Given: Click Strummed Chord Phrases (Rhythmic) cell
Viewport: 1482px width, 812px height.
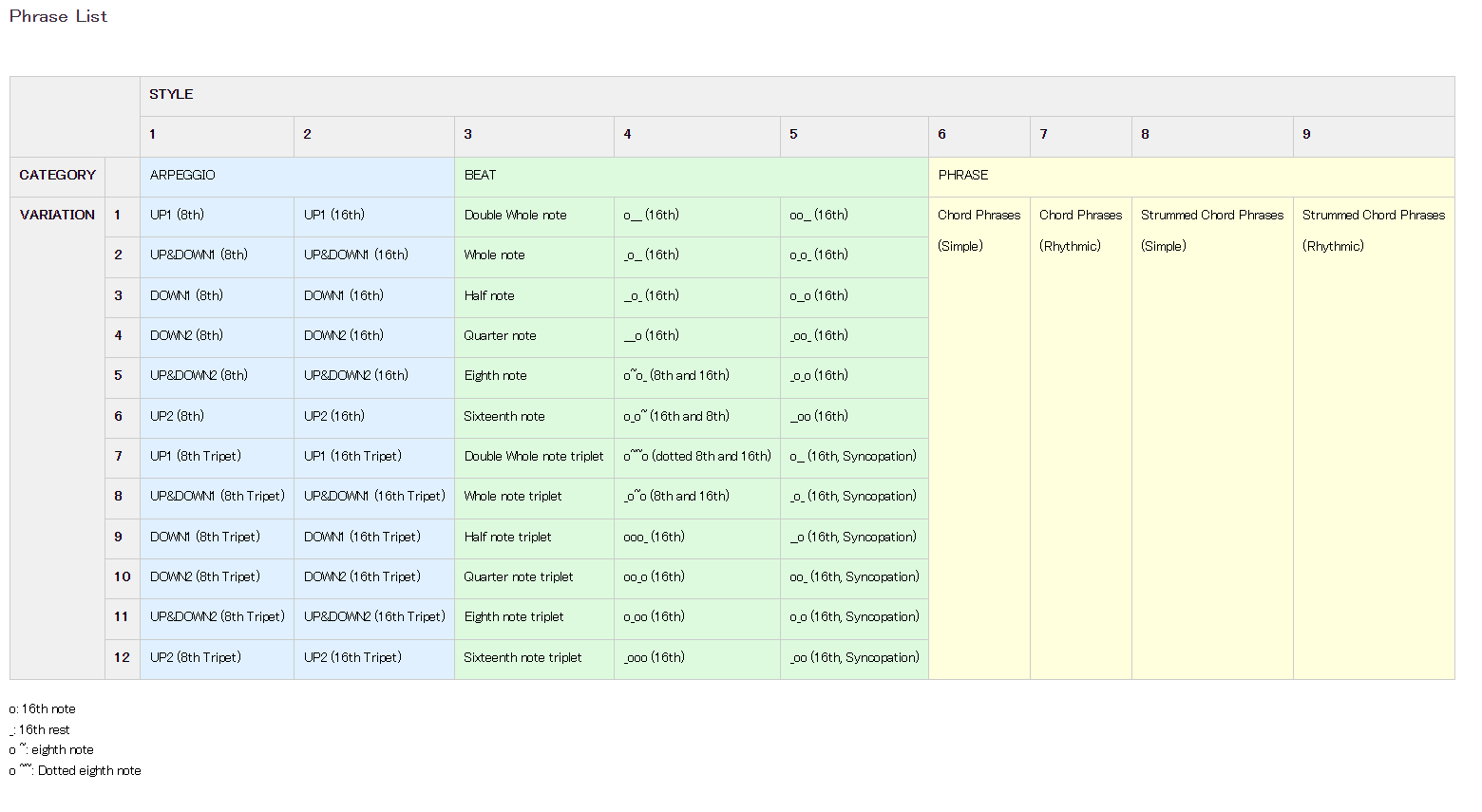Looking at the screenshot, I should point(1374,438).
